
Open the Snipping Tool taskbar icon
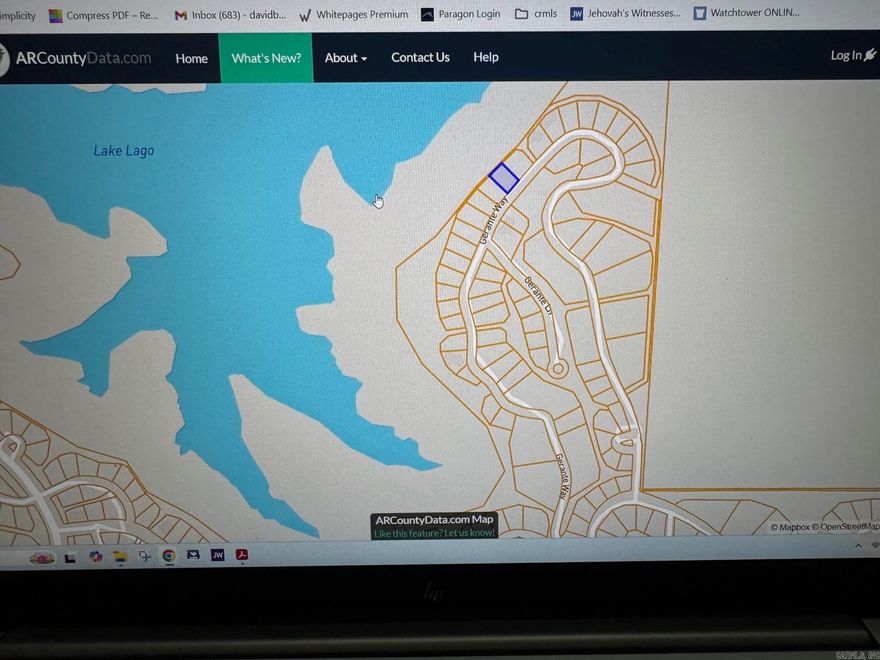tap(145, 556)
